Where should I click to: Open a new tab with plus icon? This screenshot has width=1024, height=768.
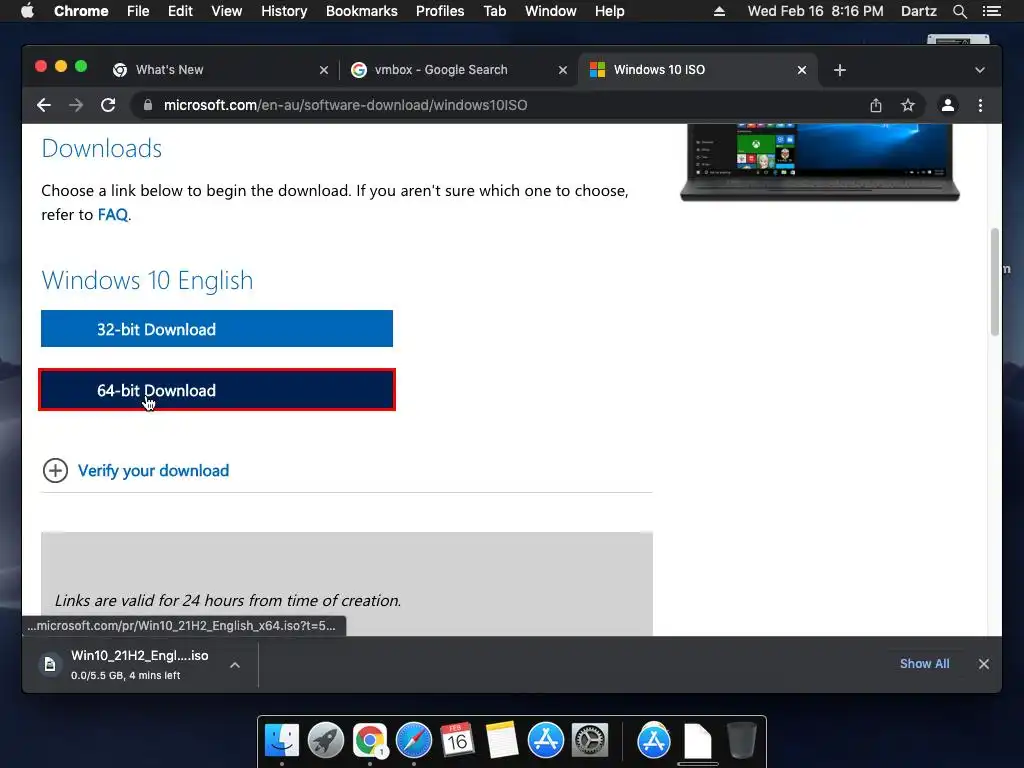tap(840, 70)
